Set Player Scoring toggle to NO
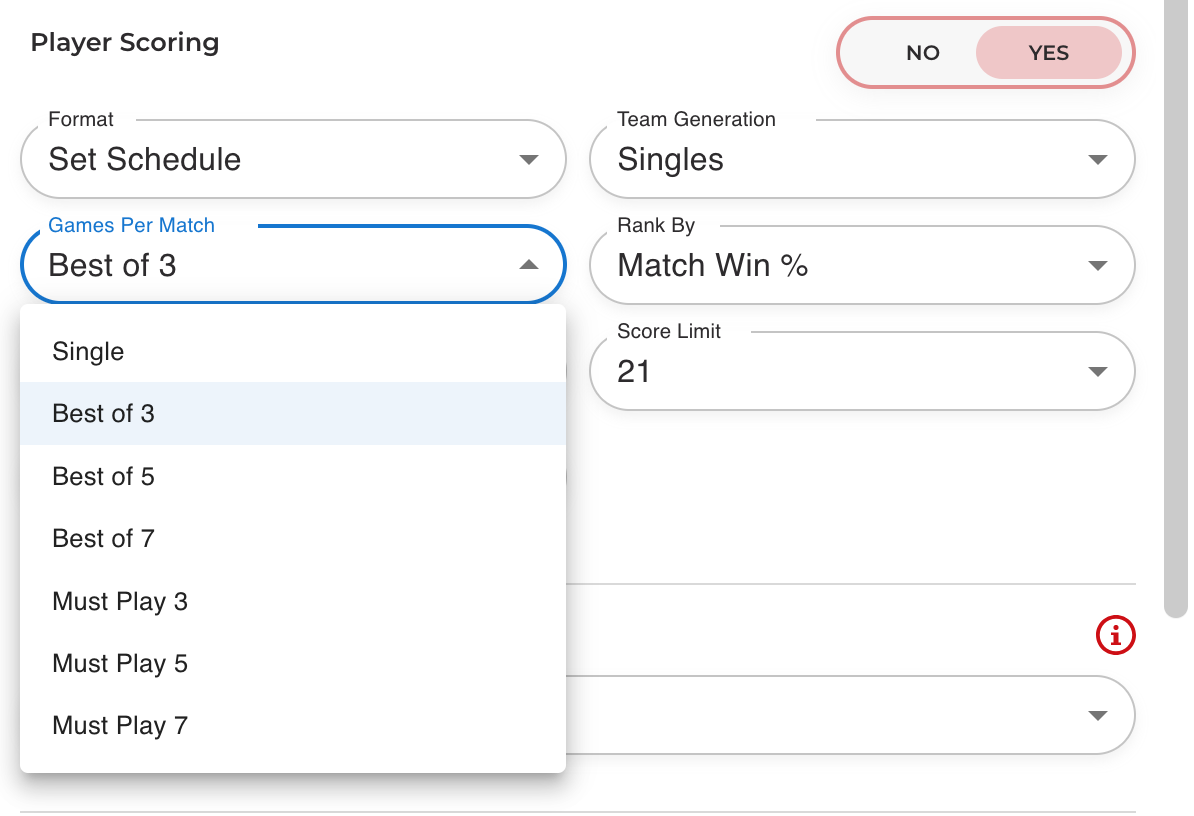This screenshot has width=1194, height=816. [x=922, y=53]
